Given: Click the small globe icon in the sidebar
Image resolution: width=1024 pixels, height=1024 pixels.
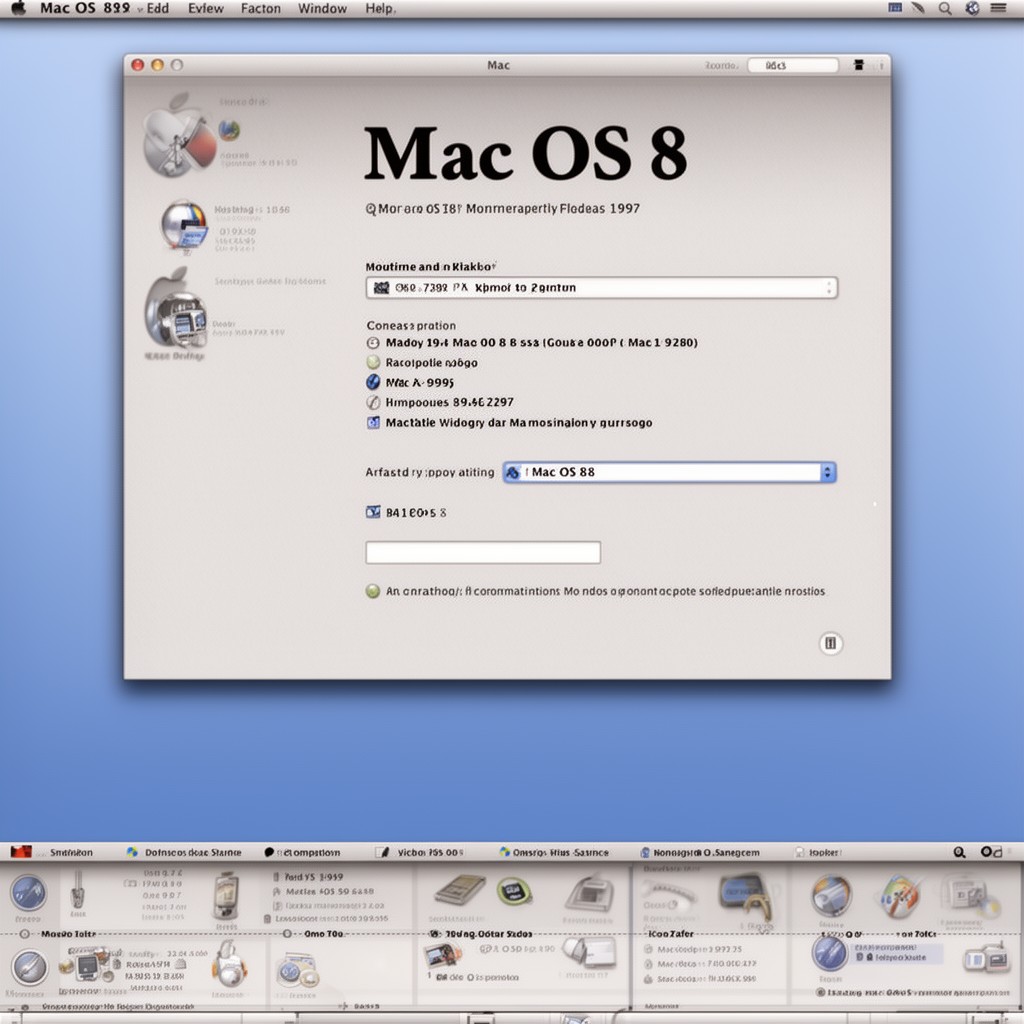Looking at the screenshot, I should point(229,130).
